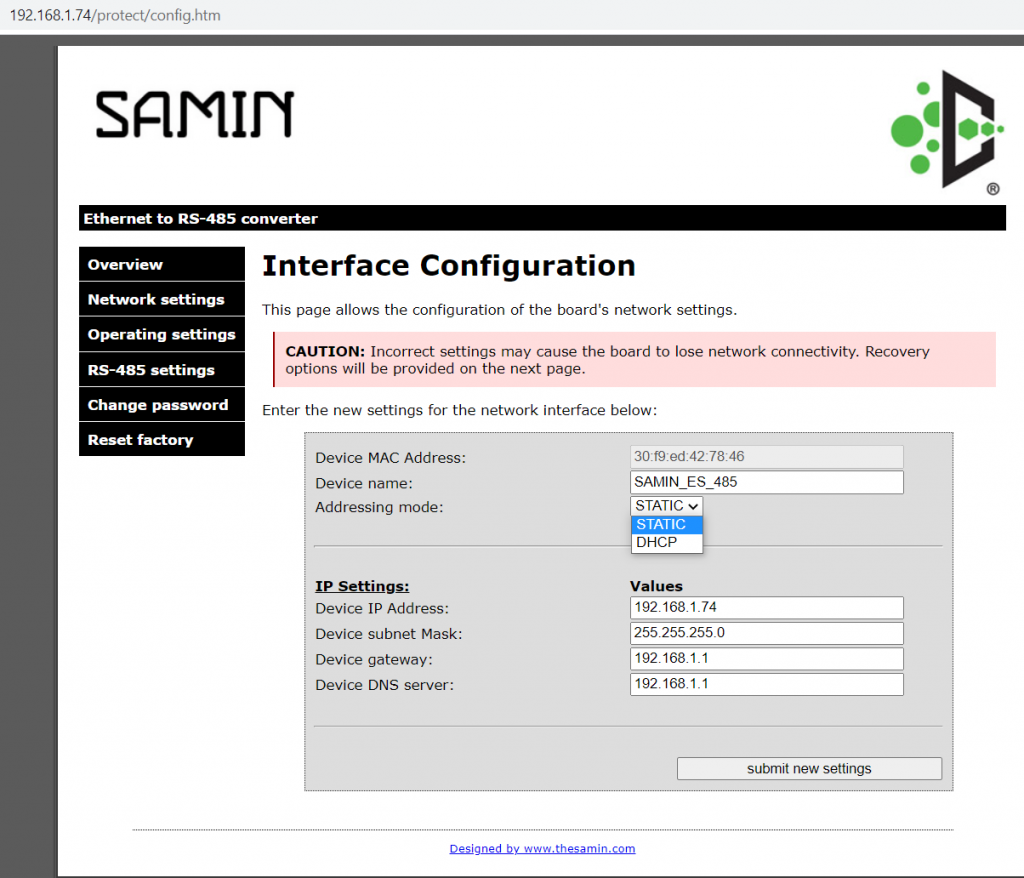Click submit new settings button
The height and width of the screenshot is (878, 1024).
(809, 768)
